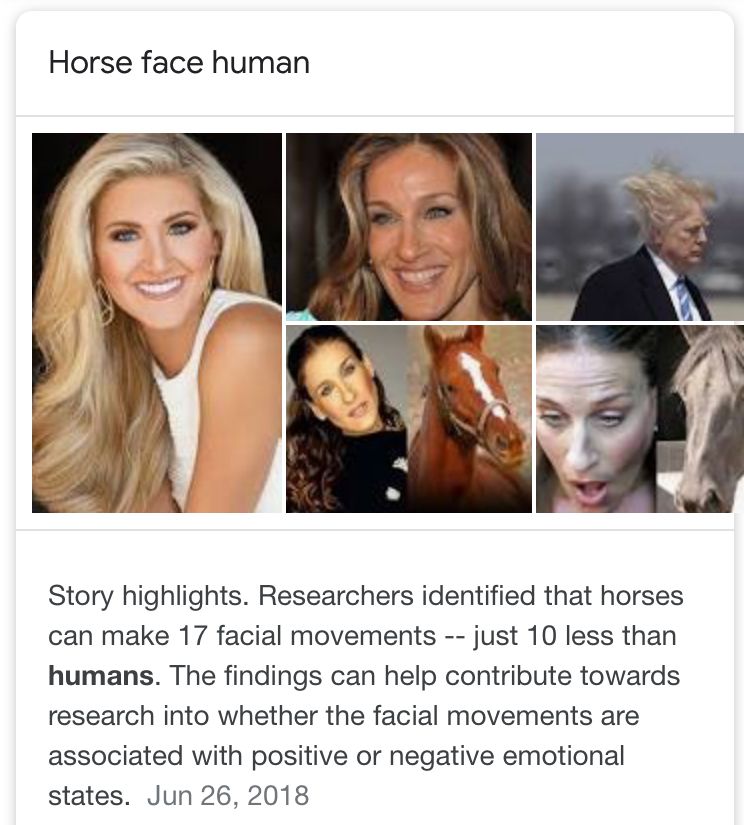Open the surprised woman and grey horse thumbnail

(640, 419)
